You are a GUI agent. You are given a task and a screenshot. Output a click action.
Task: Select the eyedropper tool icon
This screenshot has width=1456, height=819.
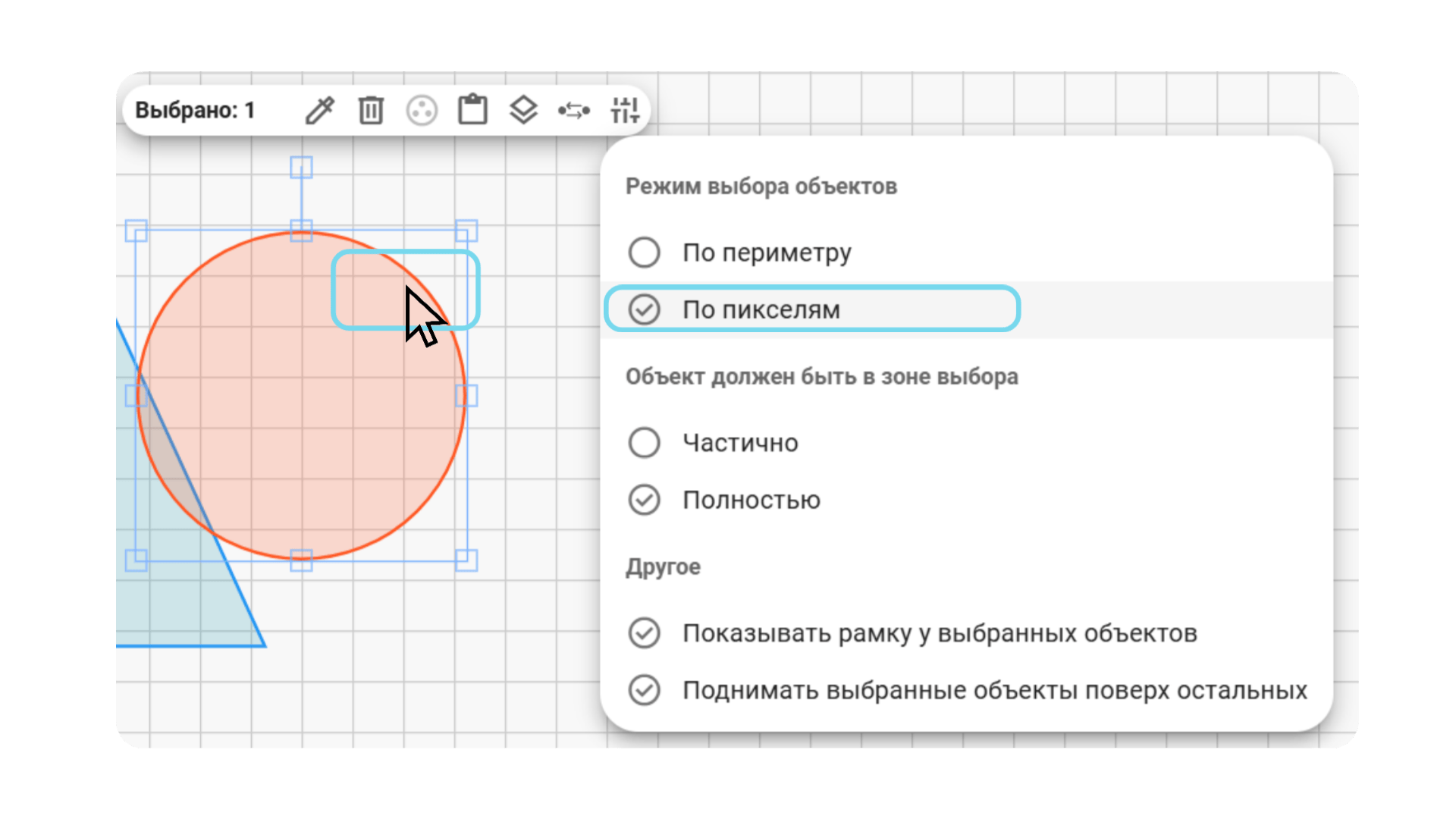pos(319,111)
